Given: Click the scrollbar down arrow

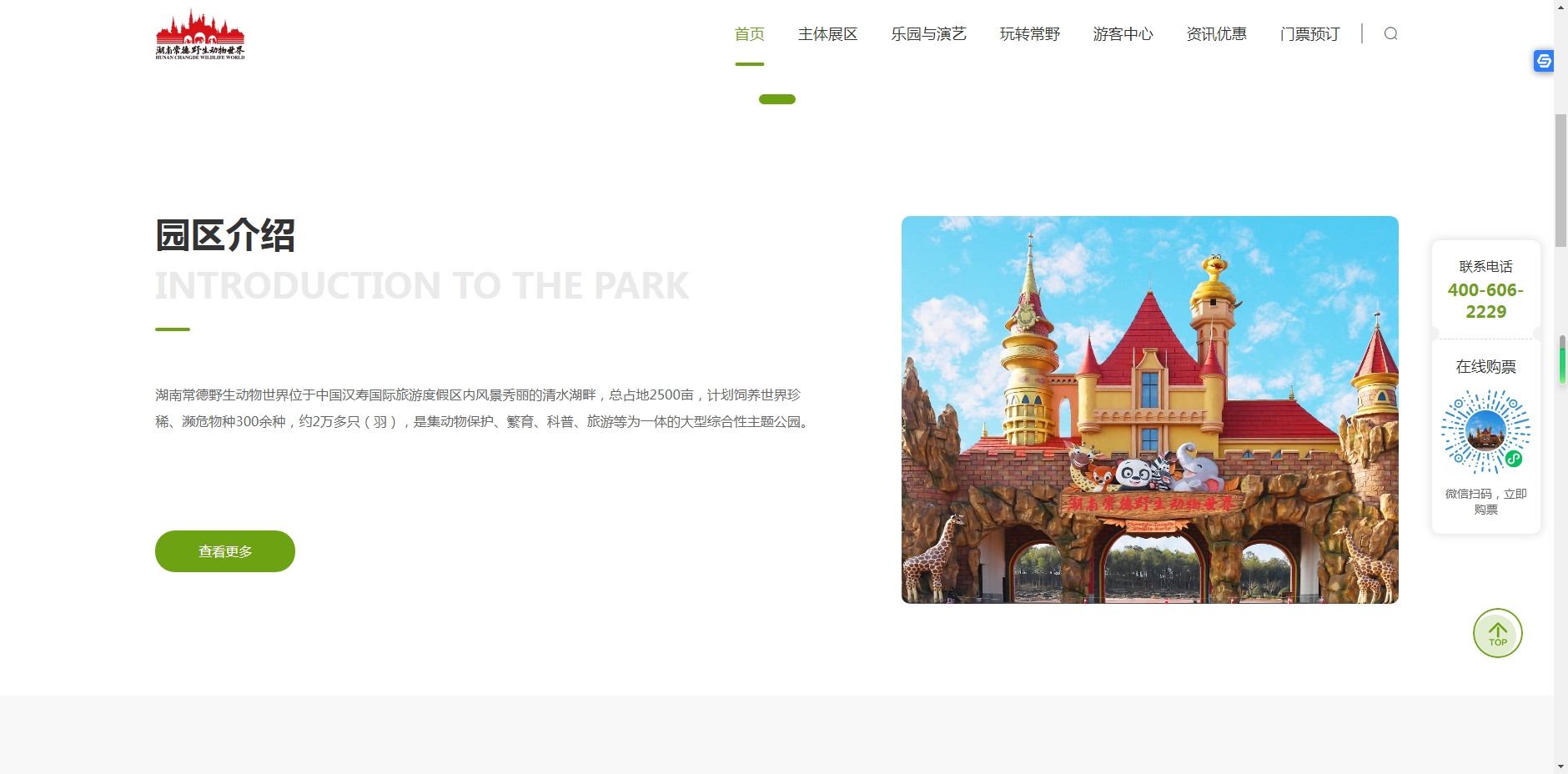Looking at the screenshot, I should tap(1560, 766).
